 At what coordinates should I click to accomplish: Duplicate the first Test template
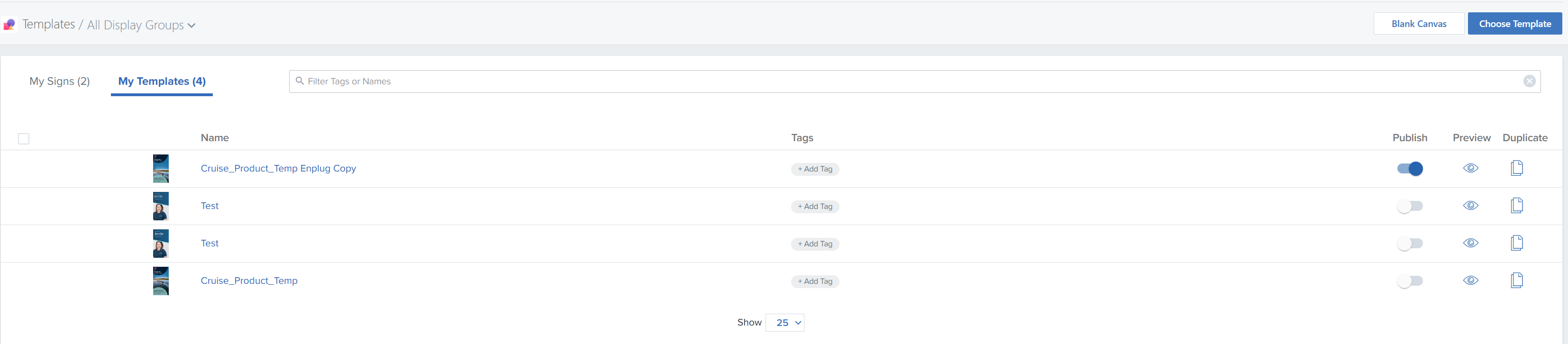click(x=1516, y=205)
